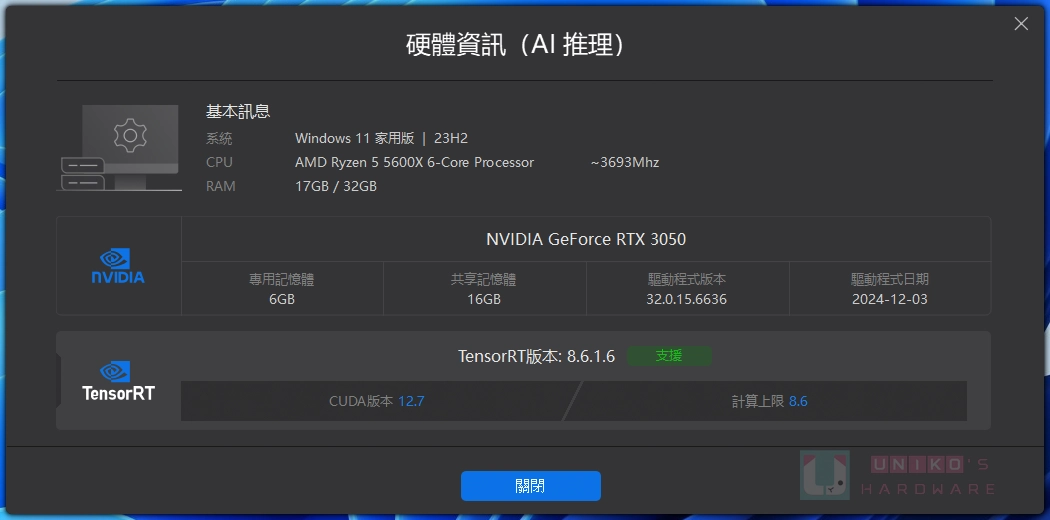This screenshot has width=1050, height=520.
Task: Click TensorRT版本: 8.6.1.6 text
Action: point(536,356)
